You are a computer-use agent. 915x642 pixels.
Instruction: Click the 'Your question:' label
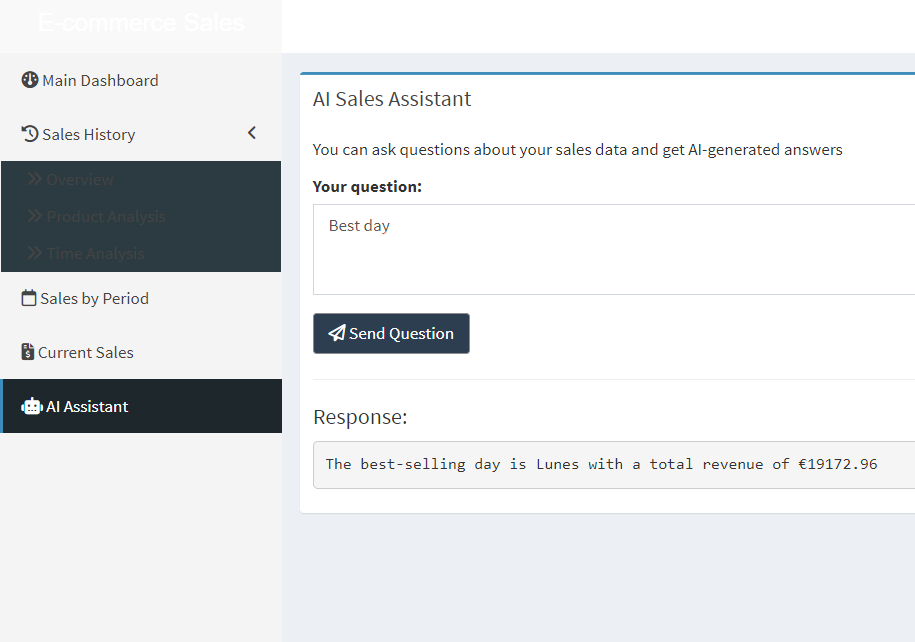(x=367, y=187)
